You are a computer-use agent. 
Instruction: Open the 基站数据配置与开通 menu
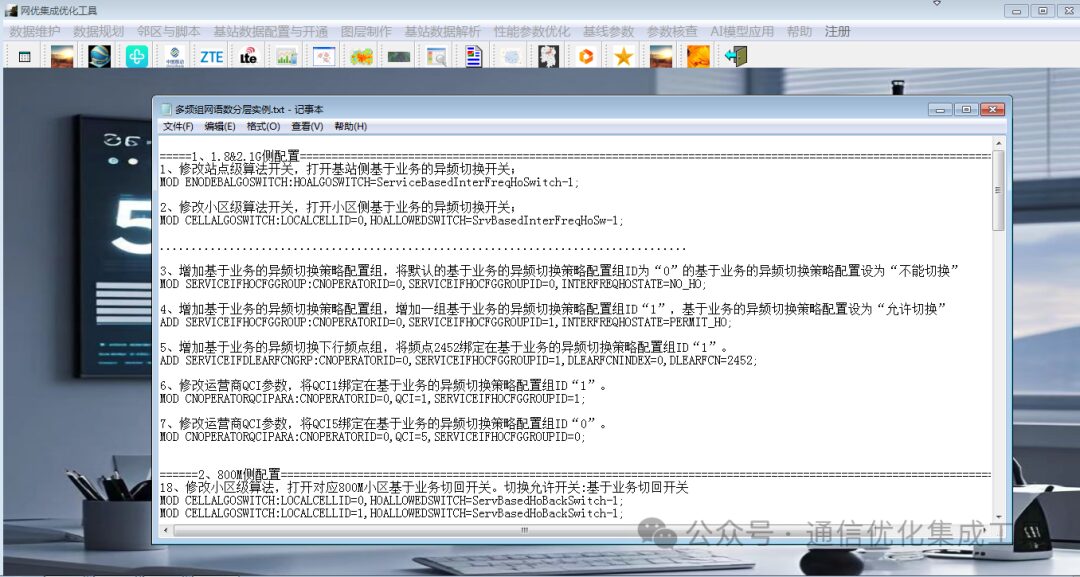tap(271, 32)
